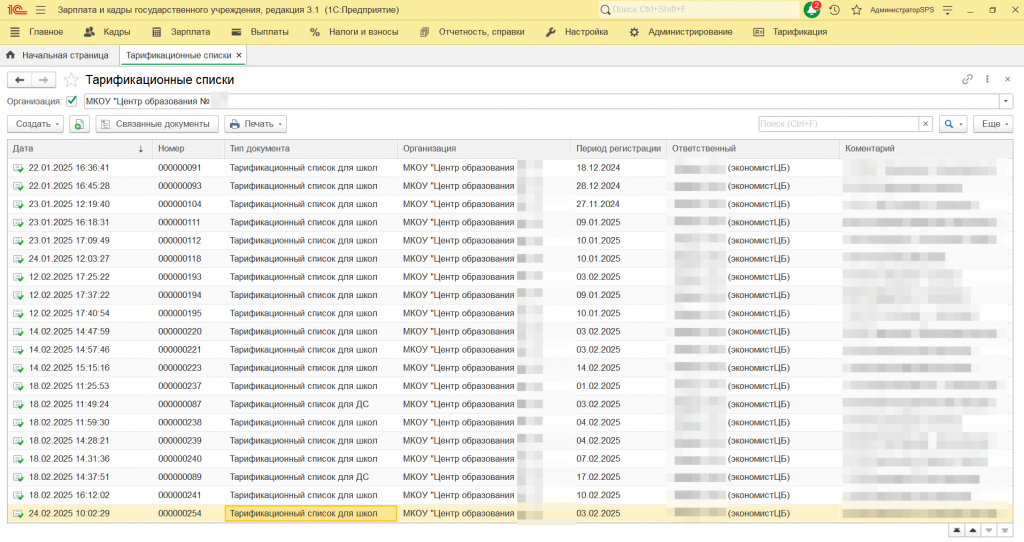Focus the list search field Поиск (Ctrl+F)

tap(839, 124)
